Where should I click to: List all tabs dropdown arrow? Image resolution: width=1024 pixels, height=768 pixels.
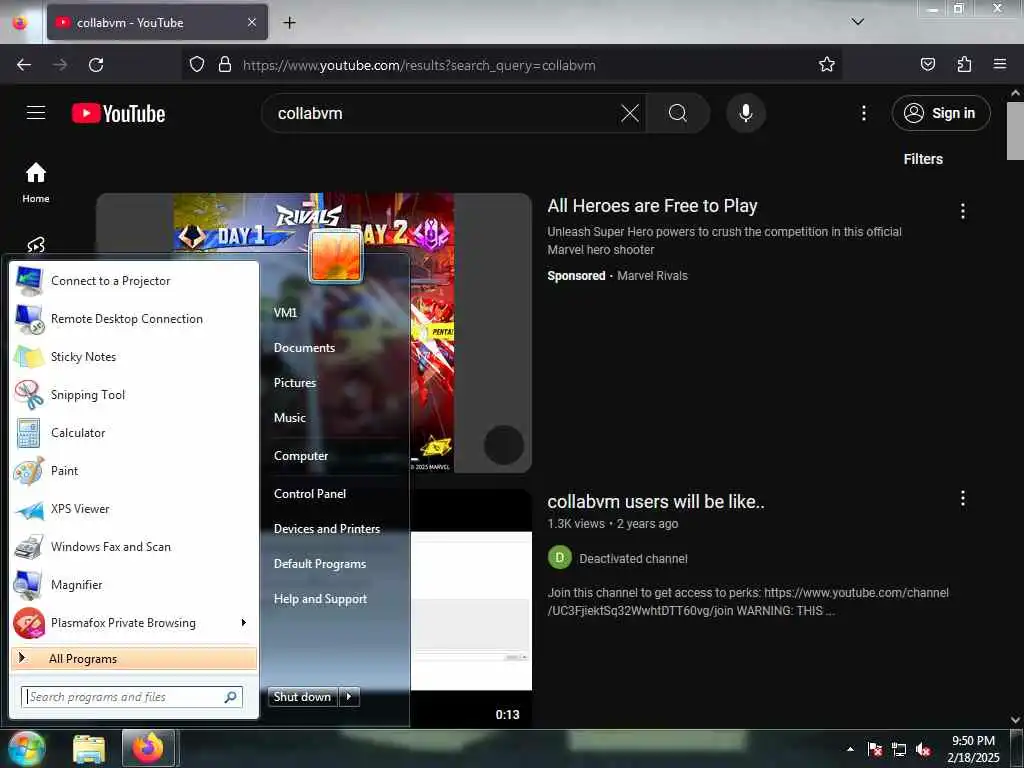tap(857, 22)
